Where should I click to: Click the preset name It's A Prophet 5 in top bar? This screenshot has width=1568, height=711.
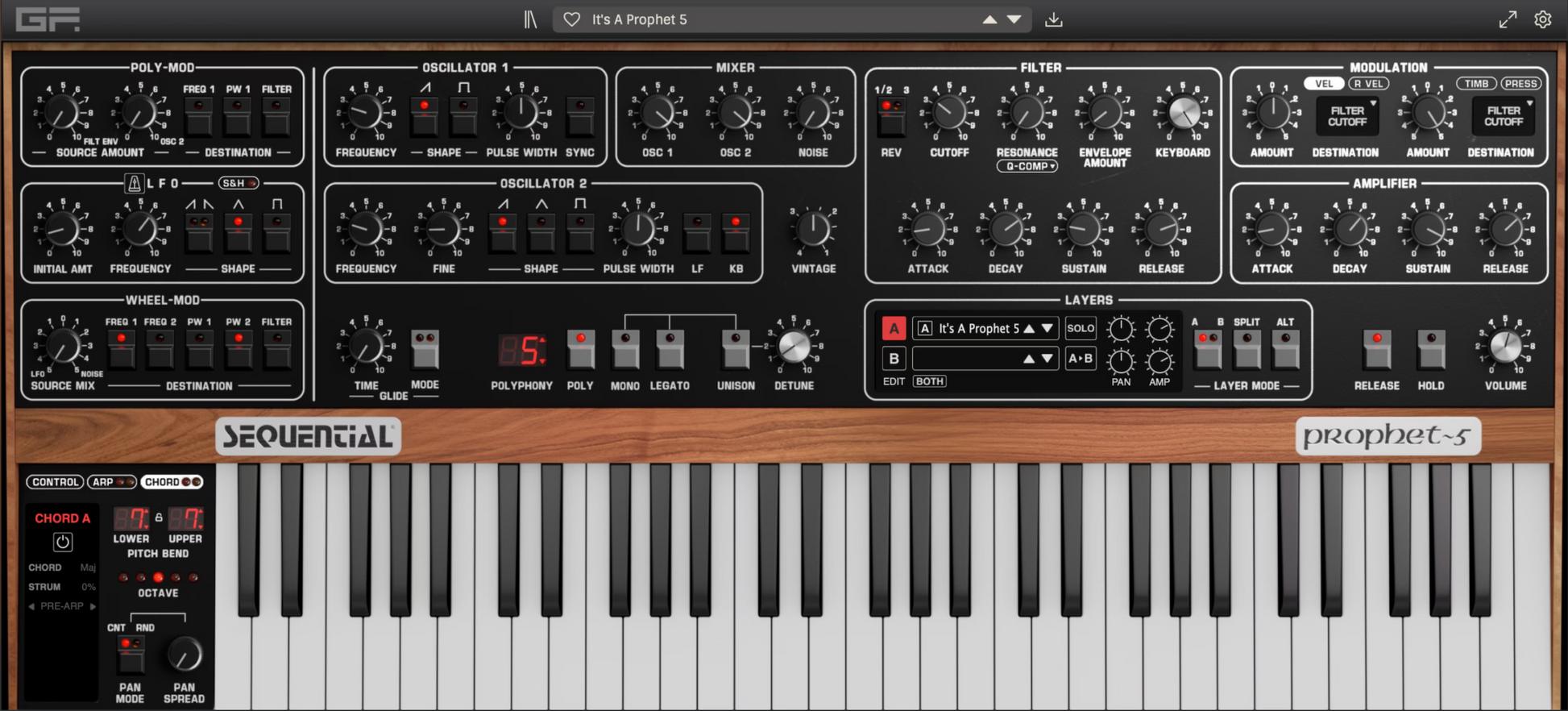[640, 19]
